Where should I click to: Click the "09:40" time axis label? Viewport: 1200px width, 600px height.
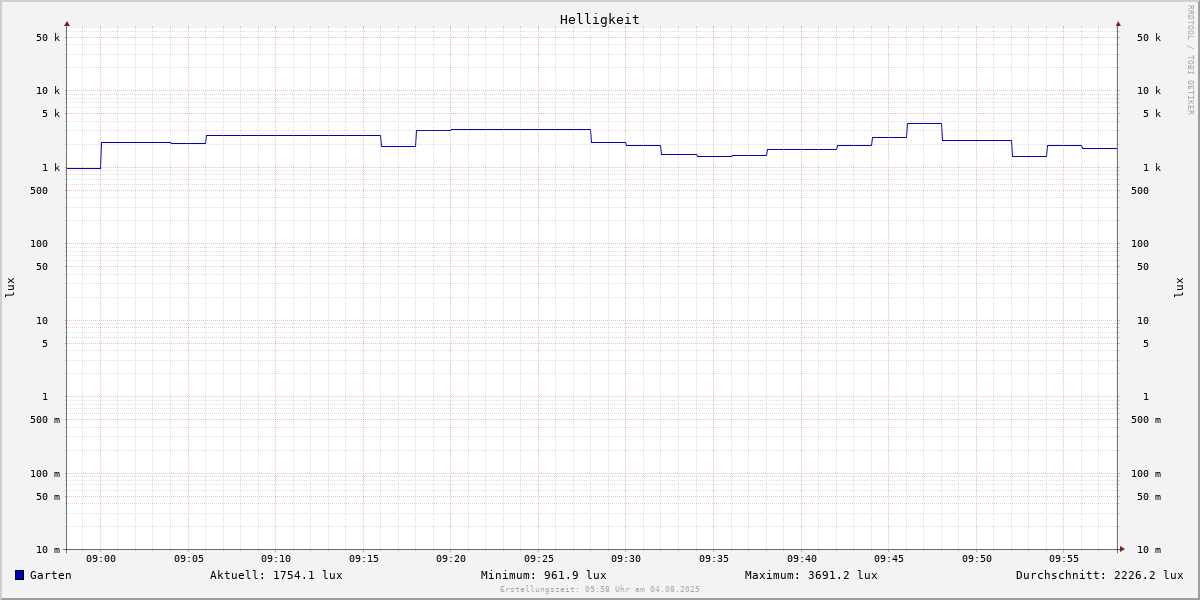(802, 559)
